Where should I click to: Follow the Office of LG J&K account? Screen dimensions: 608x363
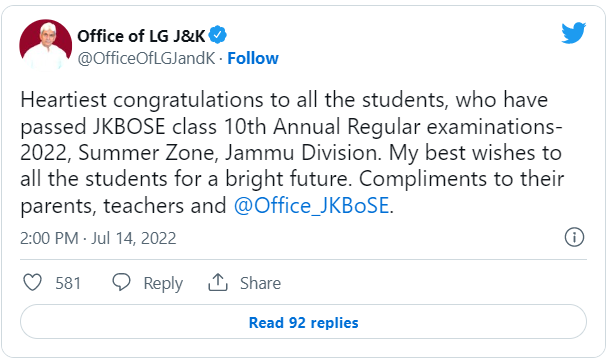(253, 59)
